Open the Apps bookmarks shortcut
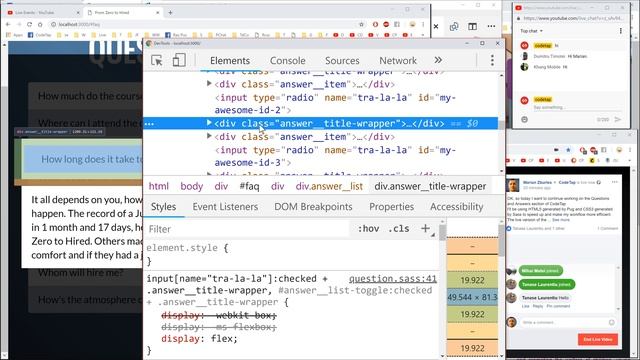Image resolution: width=640 pixels, height=360 pixels. click(x=15, y=35)
